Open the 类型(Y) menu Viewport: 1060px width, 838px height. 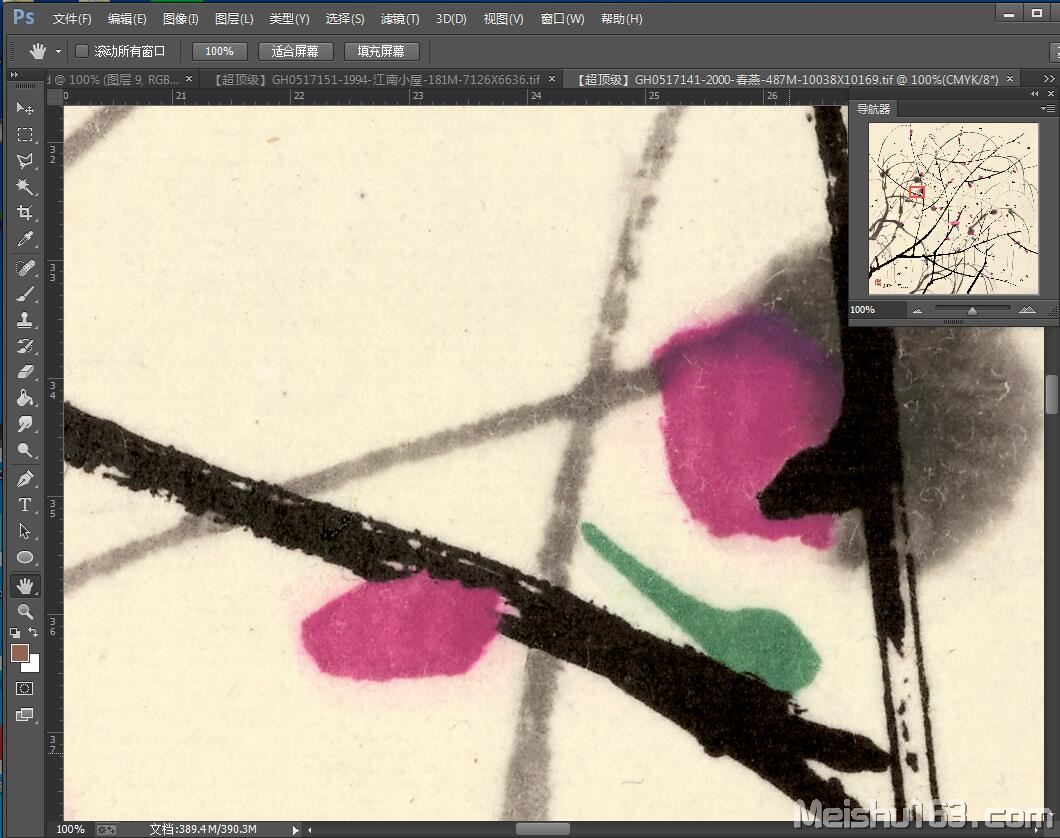[x=289, y=19]
